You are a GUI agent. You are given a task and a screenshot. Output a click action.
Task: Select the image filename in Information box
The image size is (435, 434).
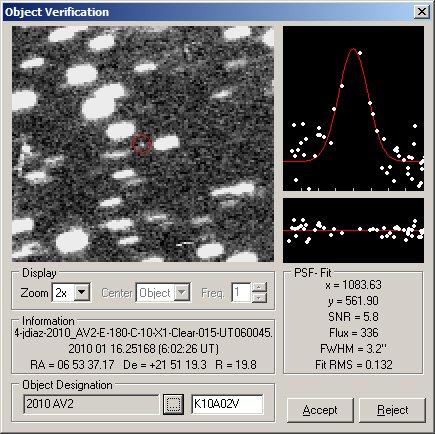coord(143,333)
